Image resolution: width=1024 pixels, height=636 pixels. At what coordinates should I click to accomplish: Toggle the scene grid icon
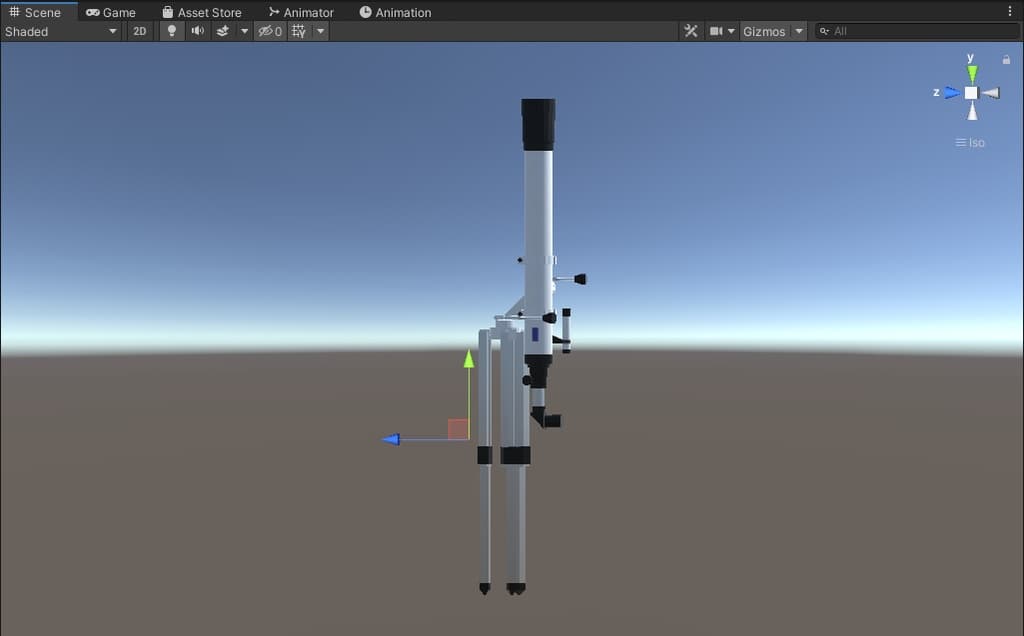[298, 31]
